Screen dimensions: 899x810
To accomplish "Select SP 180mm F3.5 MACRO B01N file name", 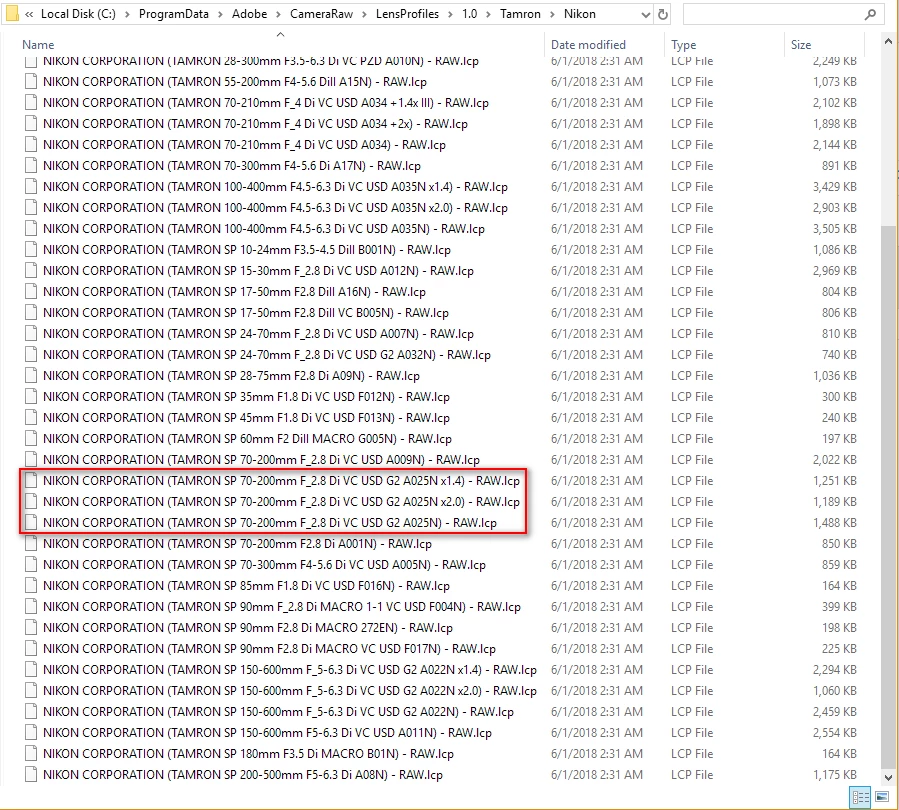I will pyautogui.click(x=248, y=754).
